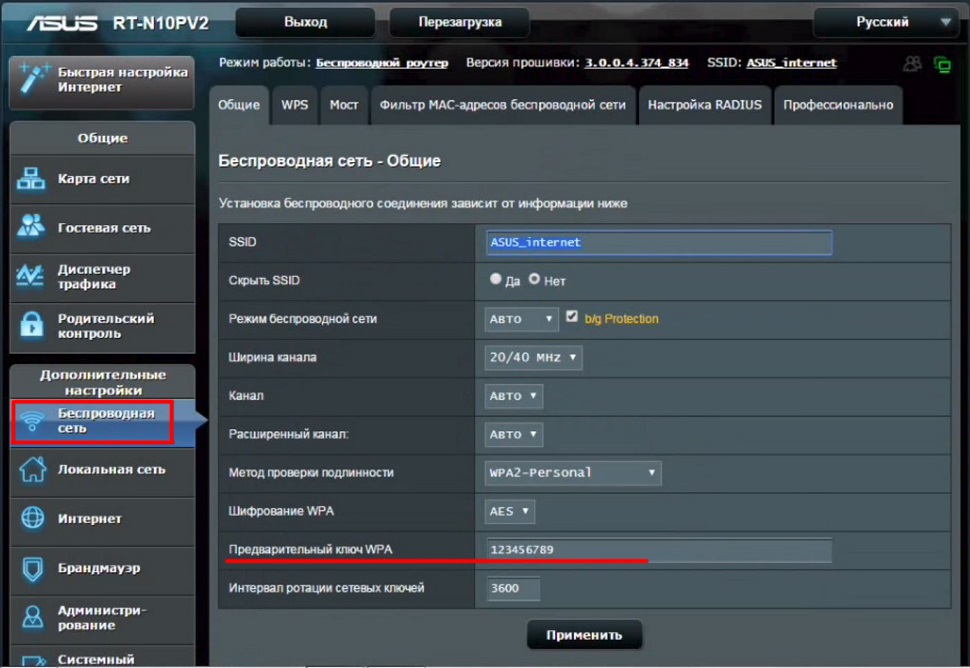This screenshot has width=970, height=668.
Task: Expand the channel width 20/40 MHz dropdown
Action: click(533, 357)
